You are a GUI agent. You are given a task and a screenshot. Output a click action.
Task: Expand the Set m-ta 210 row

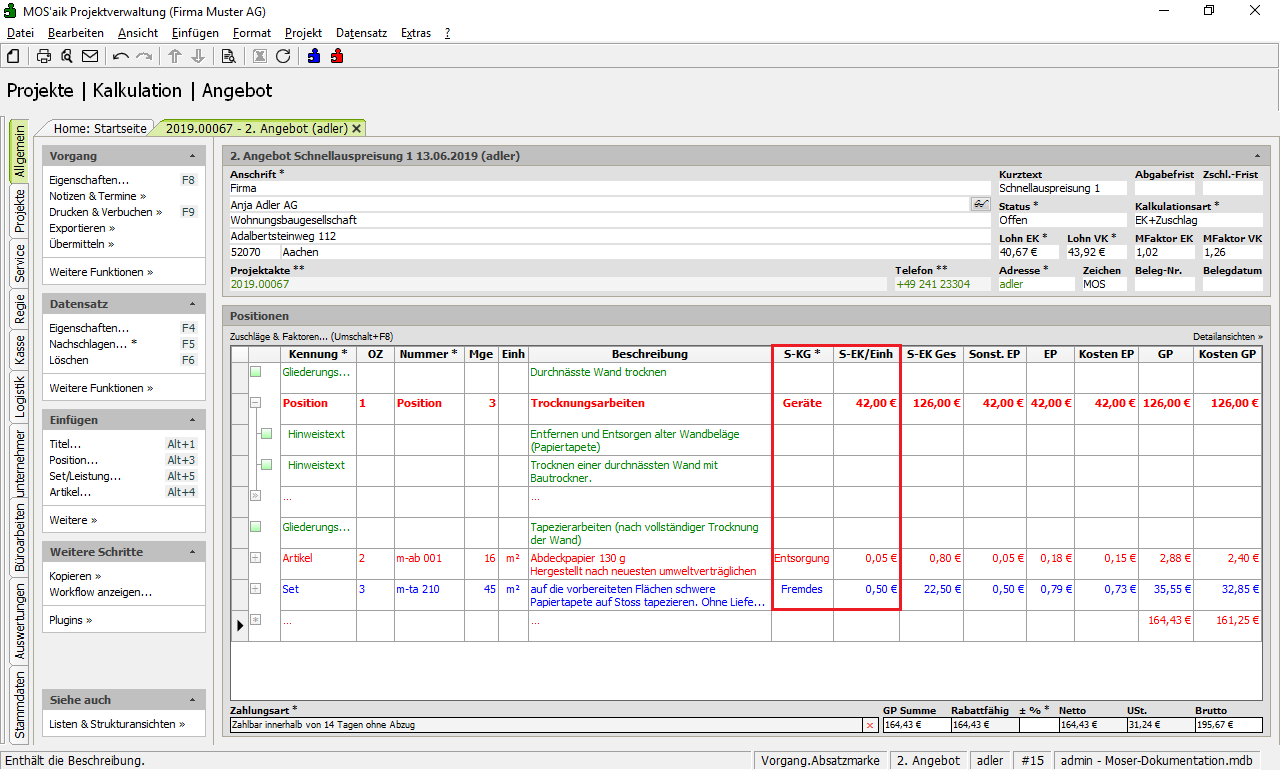256,589
